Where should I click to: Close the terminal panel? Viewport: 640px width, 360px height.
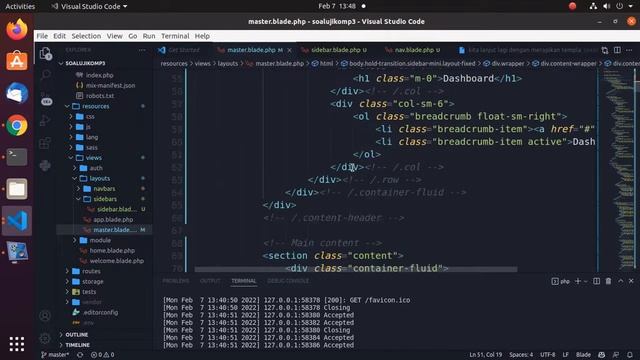click(631, 281)
